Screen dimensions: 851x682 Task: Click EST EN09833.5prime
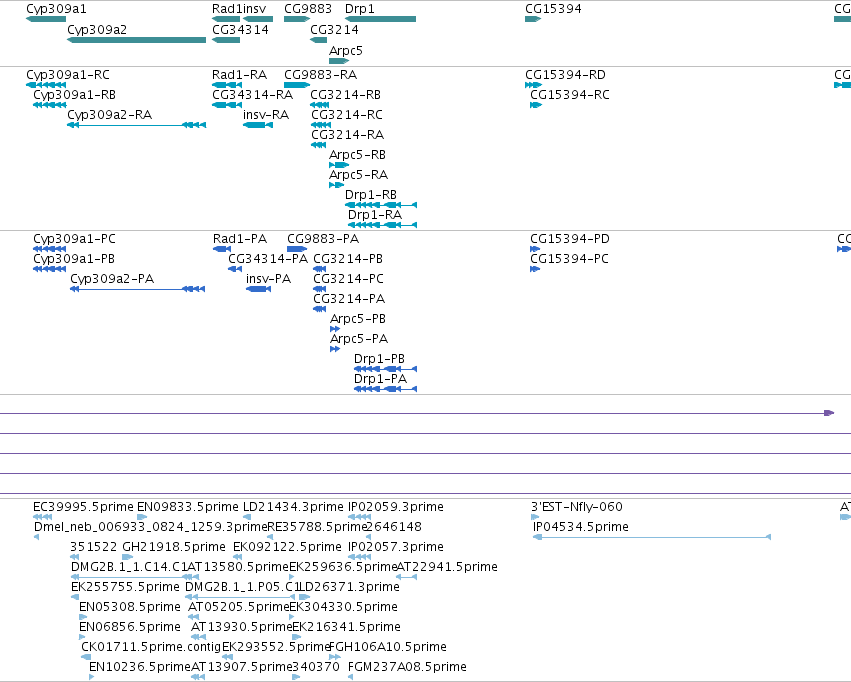pos(187,507)
